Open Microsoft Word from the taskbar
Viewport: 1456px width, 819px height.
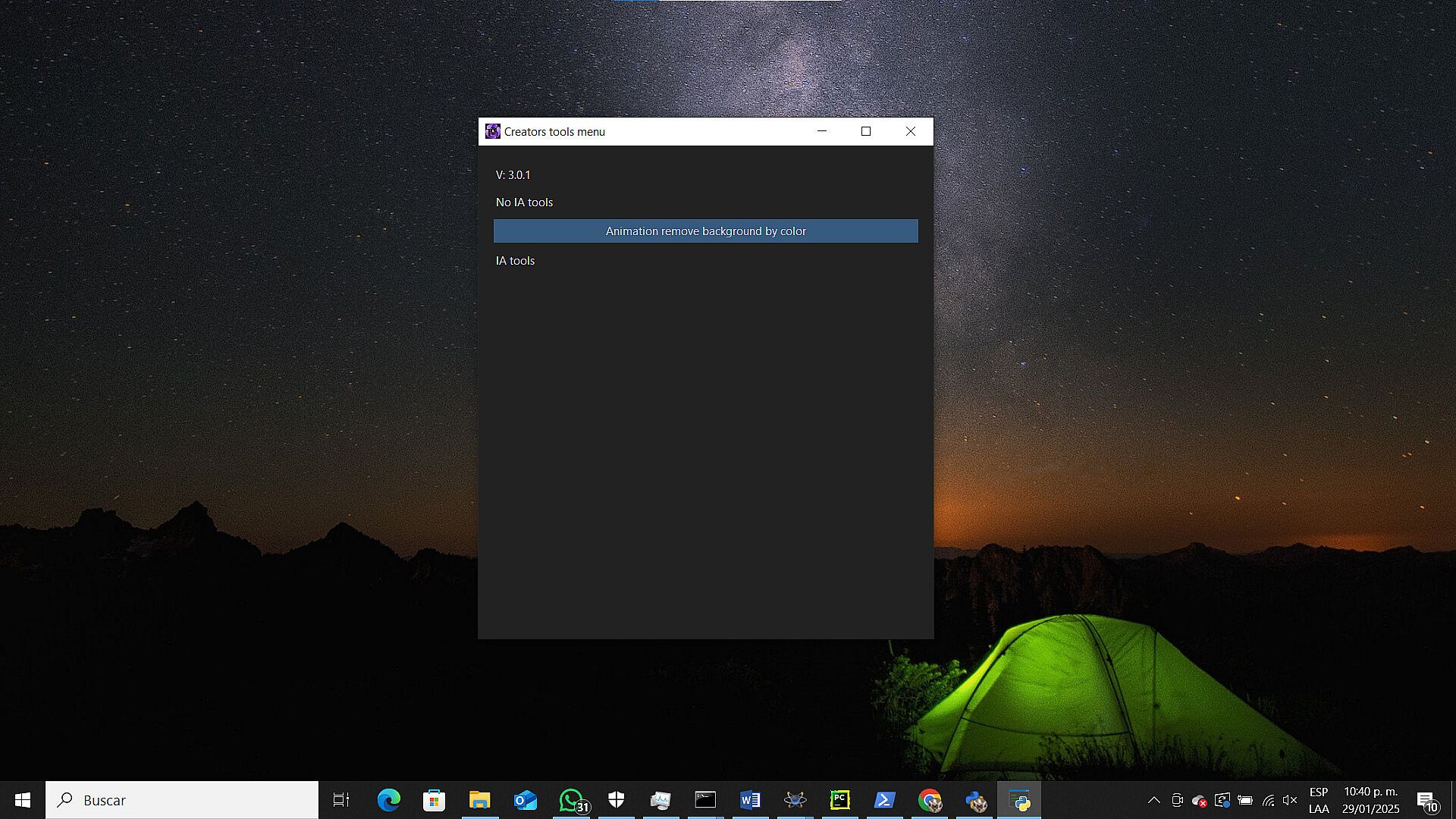tap(750, 800)
